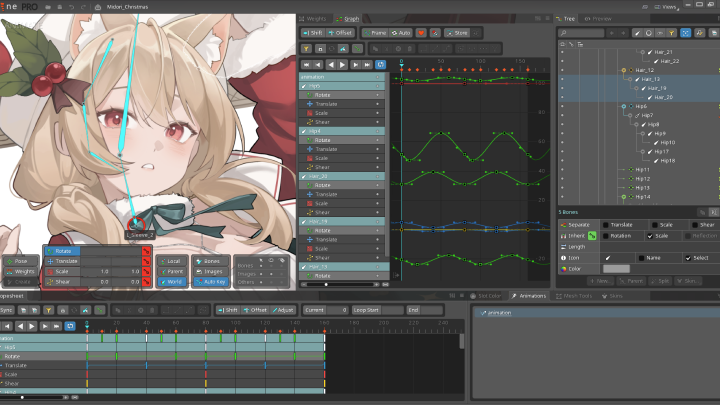
Task: Select the World axis button
Action: click(x=172, y=282)
